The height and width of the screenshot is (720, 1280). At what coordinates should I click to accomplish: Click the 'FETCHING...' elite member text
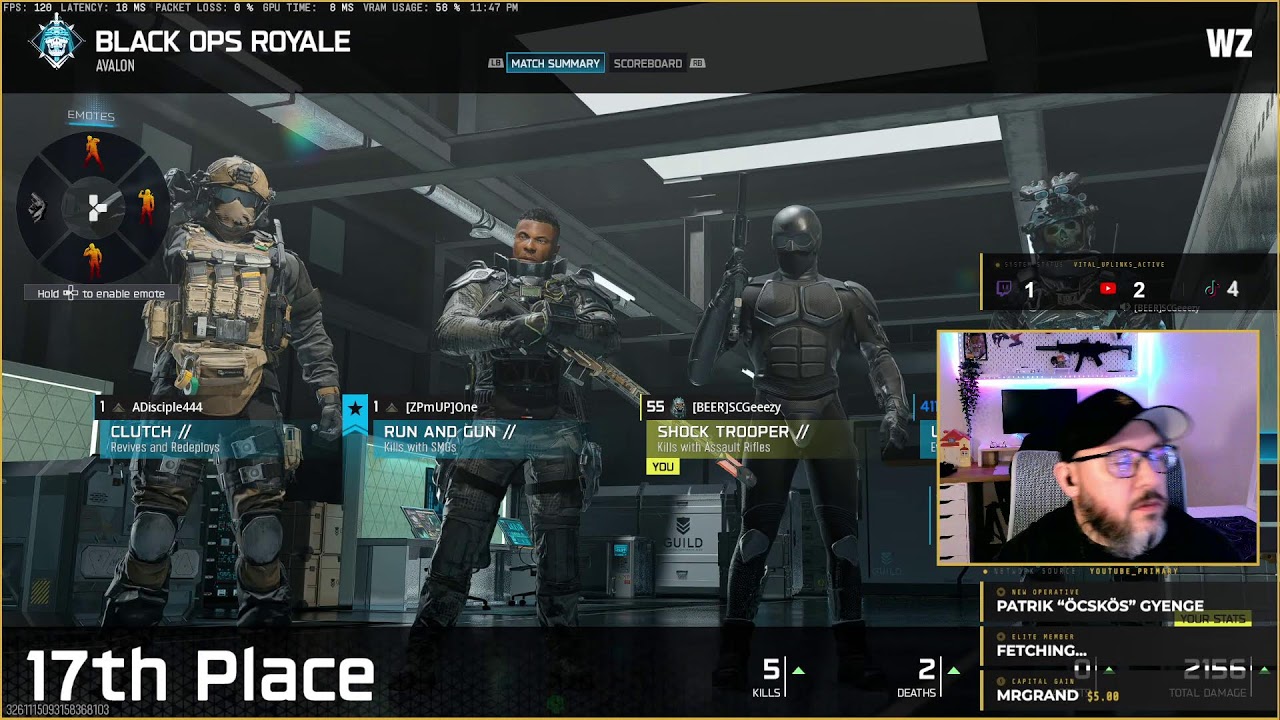[1041, 651]
